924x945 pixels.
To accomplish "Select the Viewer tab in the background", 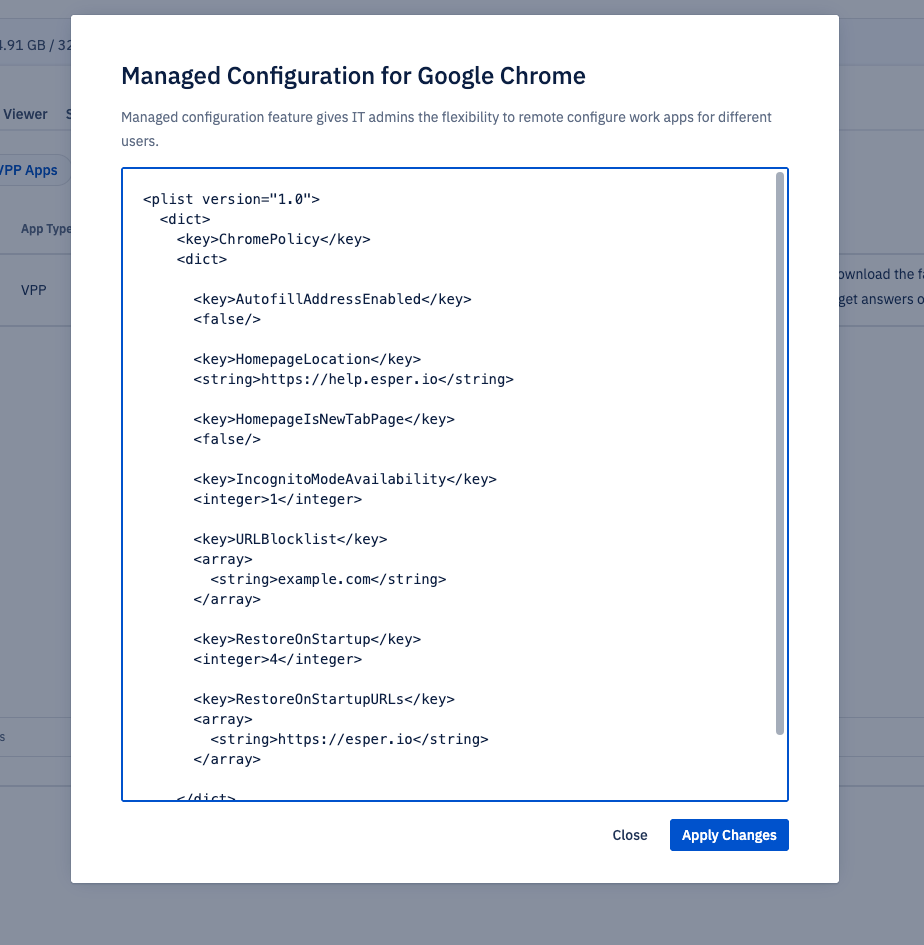I will (x=25, y=114).
